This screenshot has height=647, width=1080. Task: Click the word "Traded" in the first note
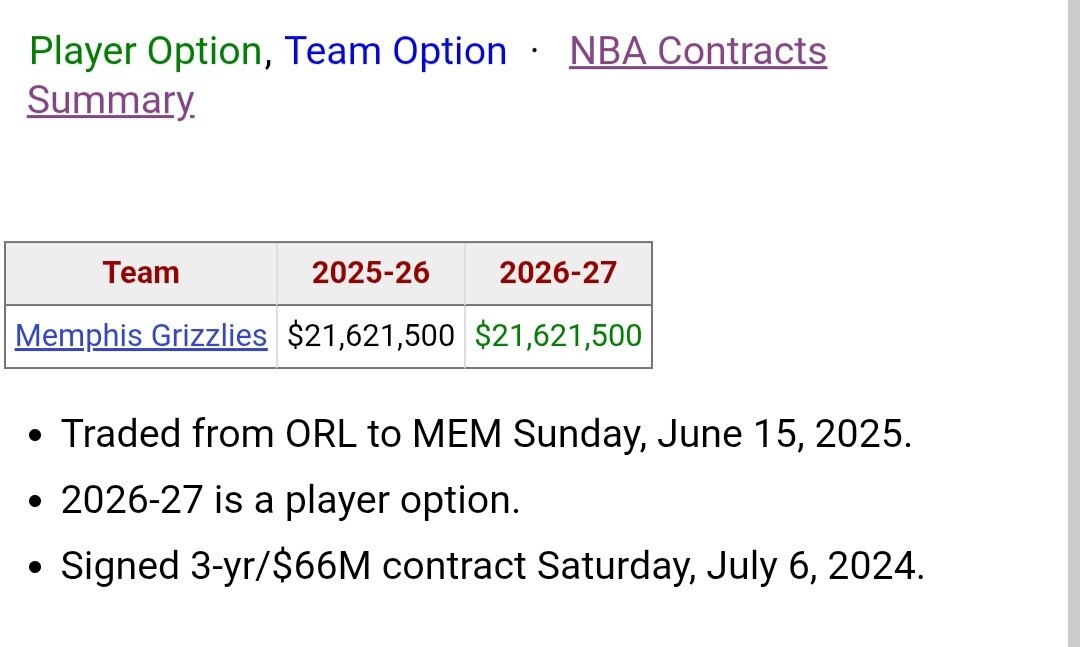point(121,434)
